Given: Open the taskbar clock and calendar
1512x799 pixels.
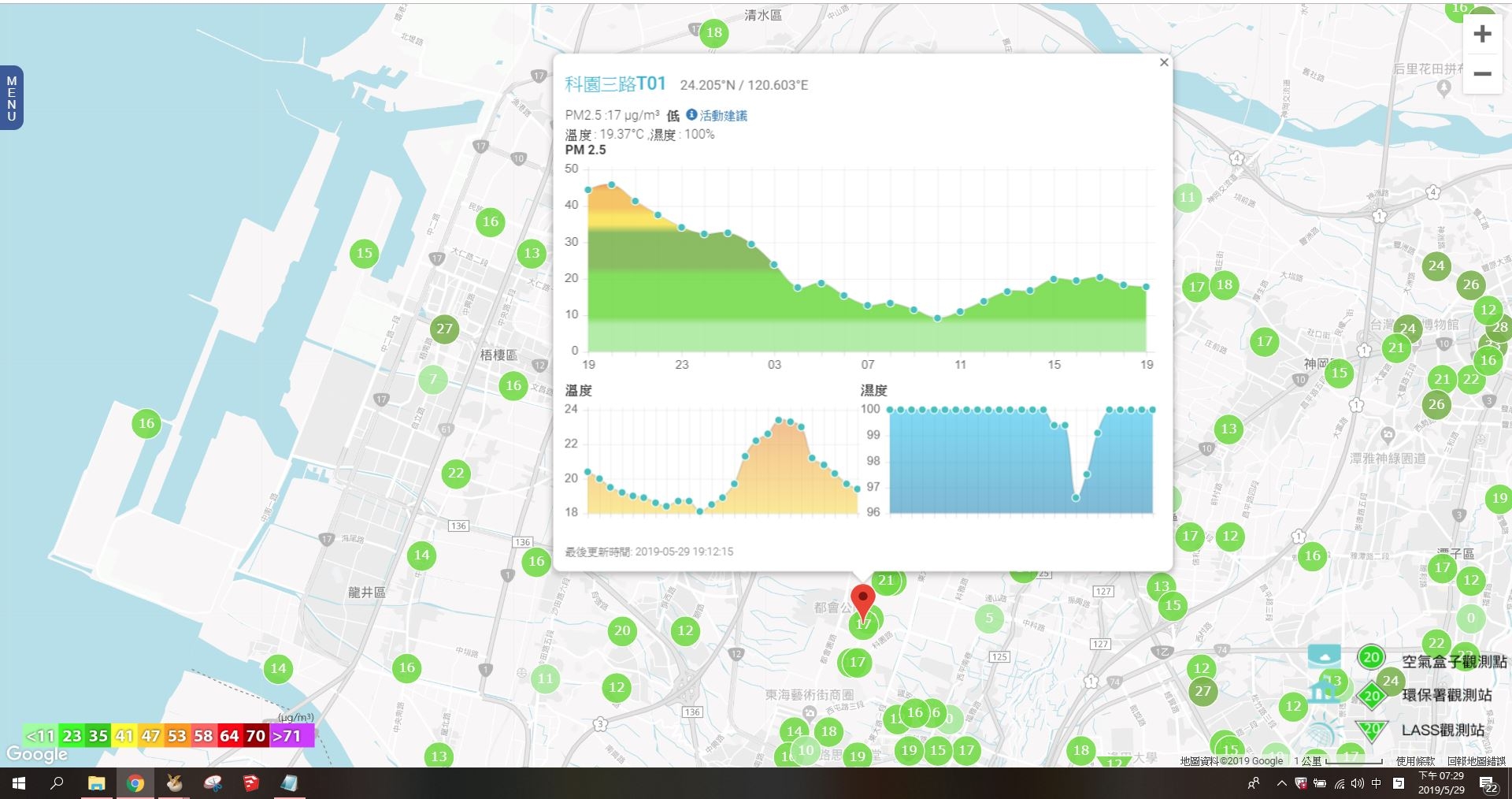Looking at the screenshot, I should click(x=1442, y=783).
